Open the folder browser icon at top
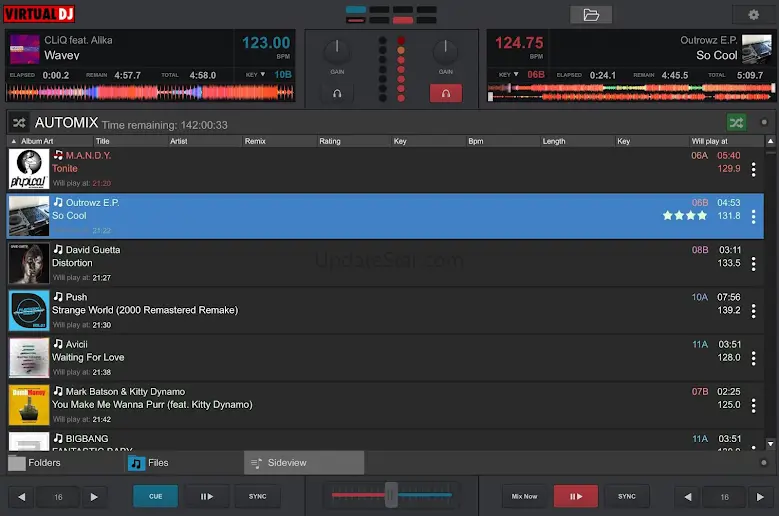This screenshot has width=779, height=516. click(x=590, y=15)
